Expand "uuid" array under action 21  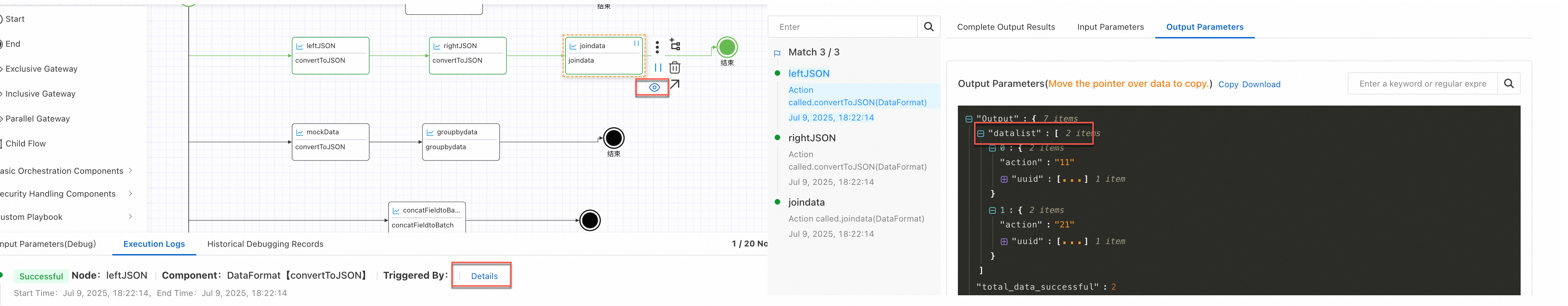pos(1004,242)
